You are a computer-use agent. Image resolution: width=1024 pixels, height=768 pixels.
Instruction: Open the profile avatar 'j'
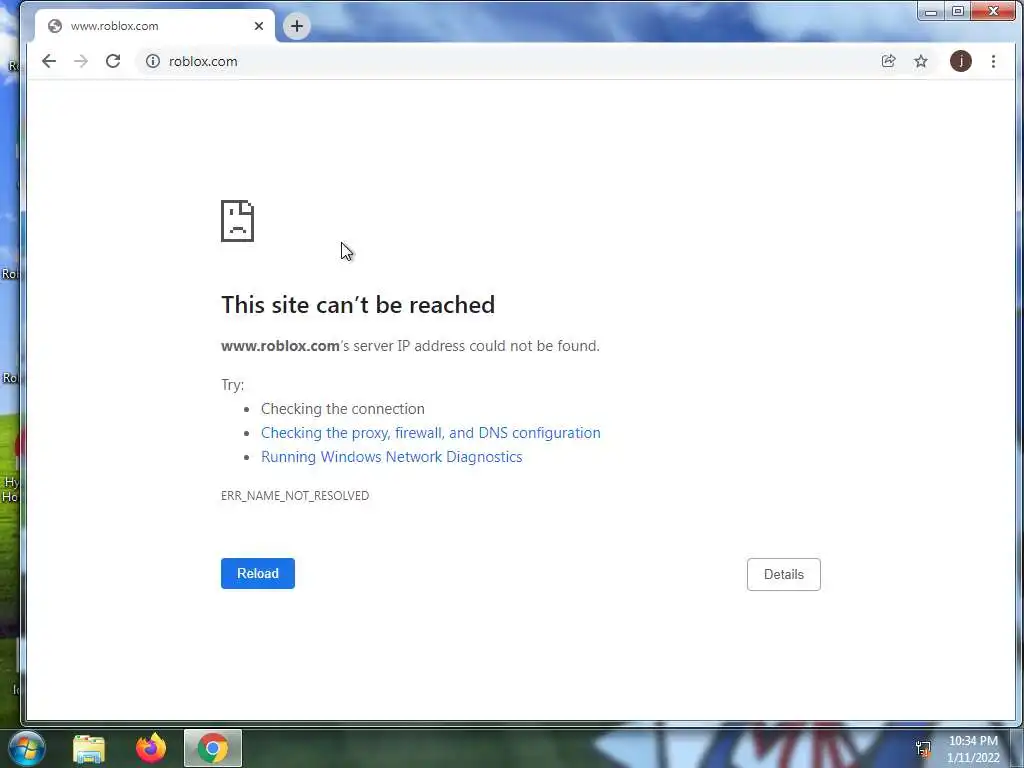(961, 61)
